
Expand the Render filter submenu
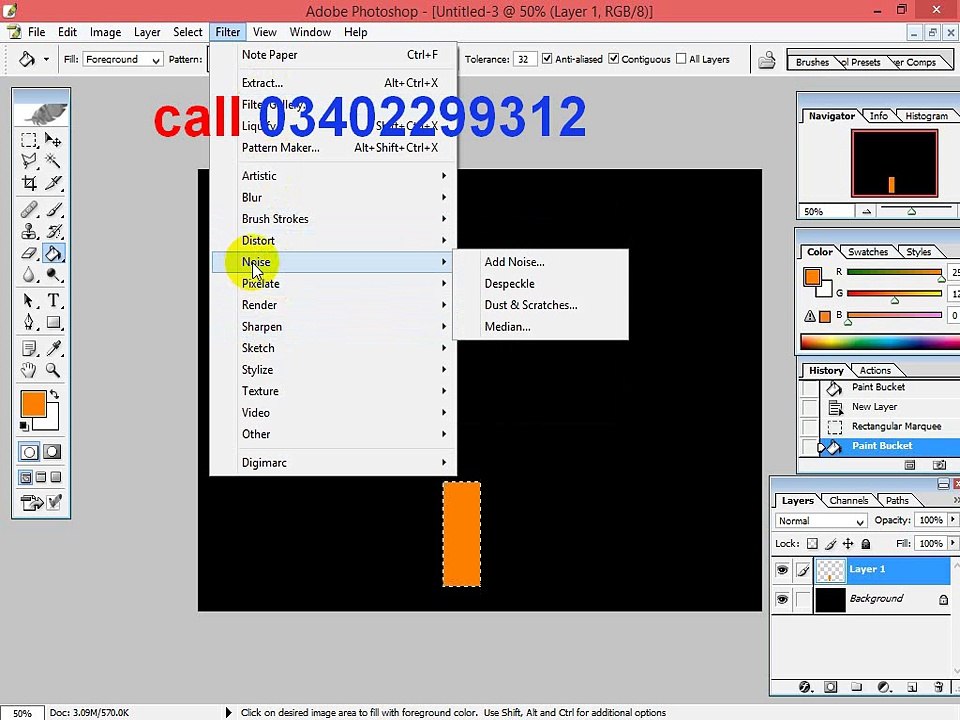click(334, 305)
